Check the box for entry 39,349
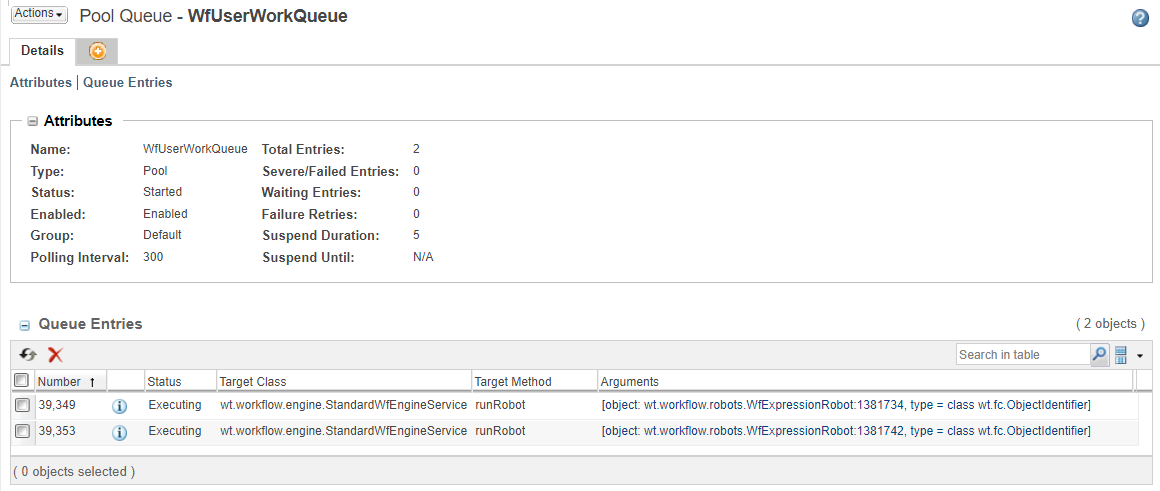The width and height of the screenshot is (1160, 491). 22,405
